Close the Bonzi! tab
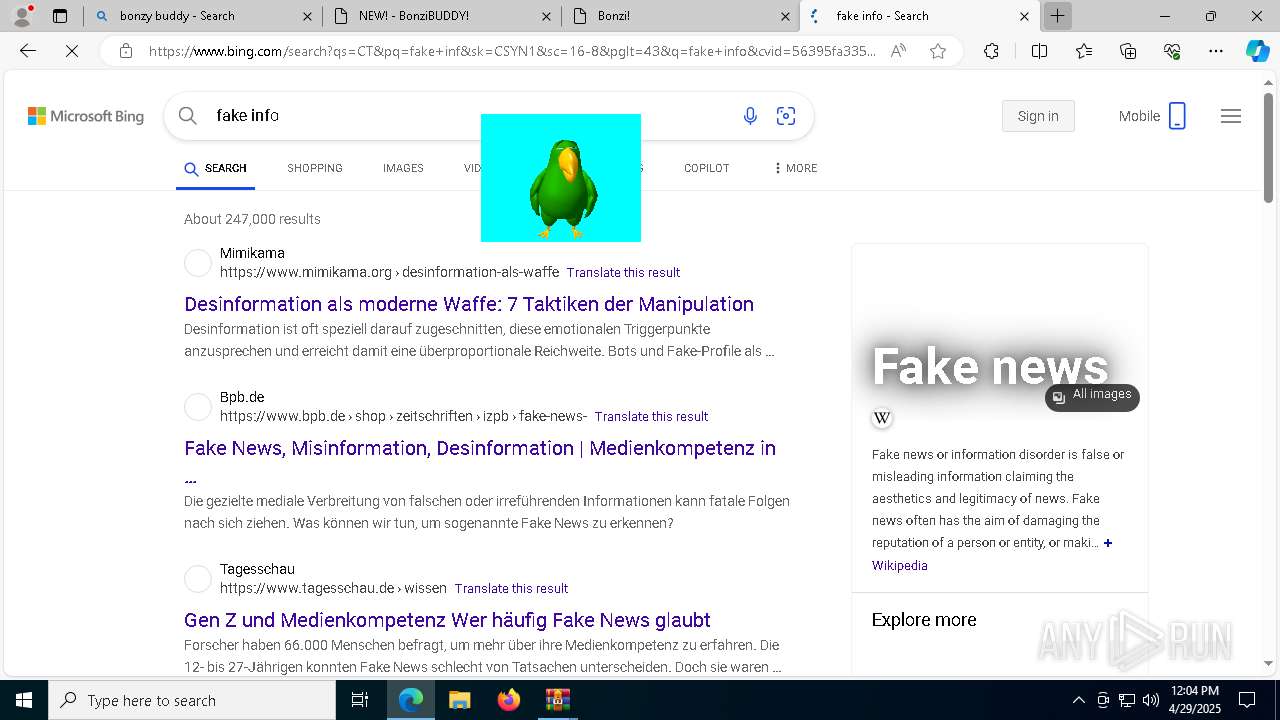 [x=784, y=16]
